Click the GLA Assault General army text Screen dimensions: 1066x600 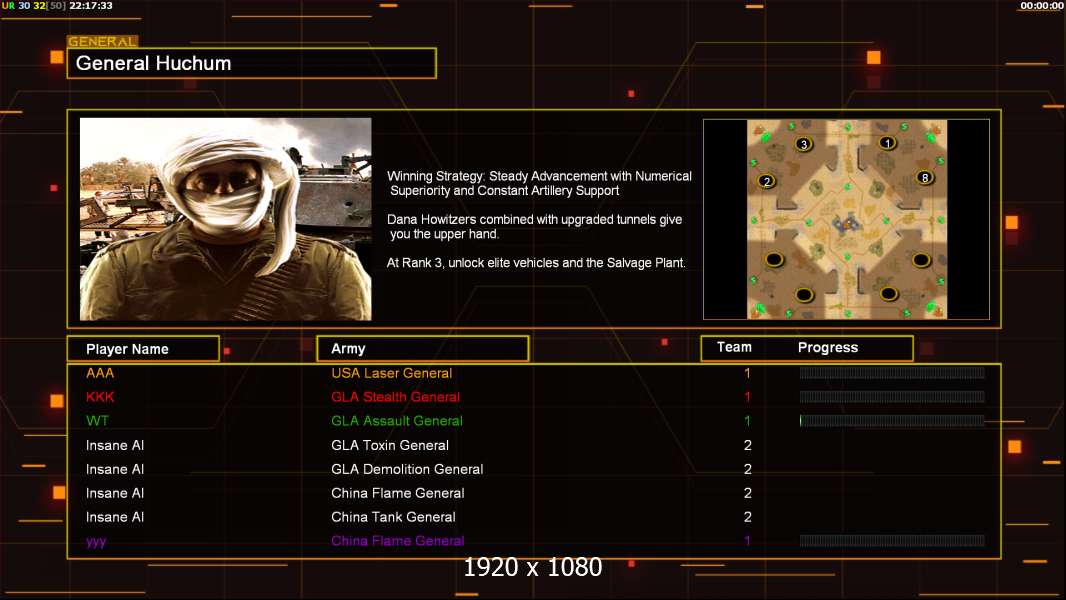tap(397, 421)
